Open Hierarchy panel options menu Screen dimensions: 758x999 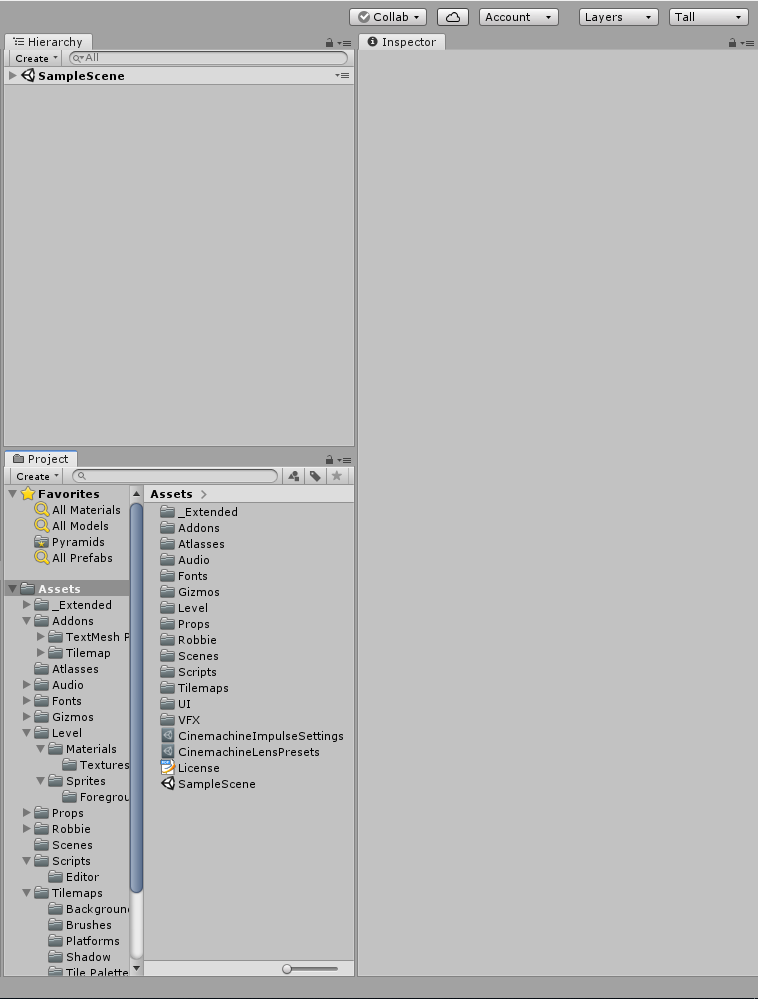point(344,43)
